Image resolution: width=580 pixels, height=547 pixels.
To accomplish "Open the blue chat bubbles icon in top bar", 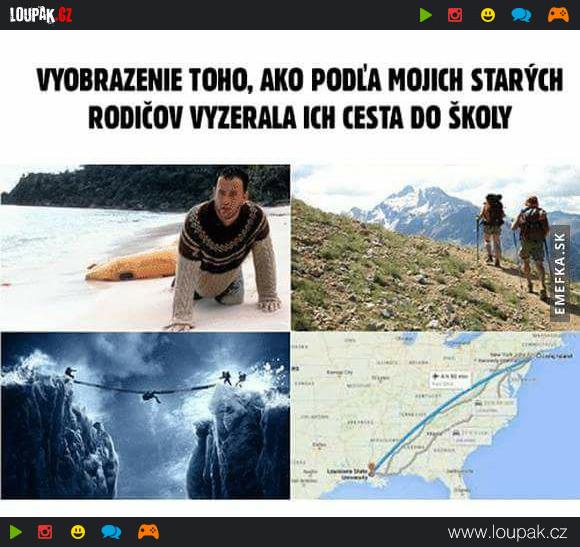I will pyautogui.click(x=521, y=15).
